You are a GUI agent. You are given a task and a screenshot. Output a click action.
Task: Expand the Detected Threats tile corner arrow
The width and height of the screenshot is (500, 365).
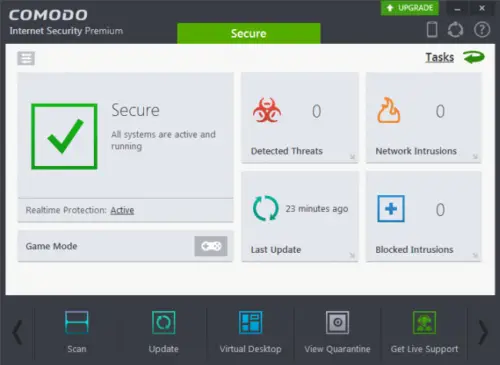pos(352,157)
